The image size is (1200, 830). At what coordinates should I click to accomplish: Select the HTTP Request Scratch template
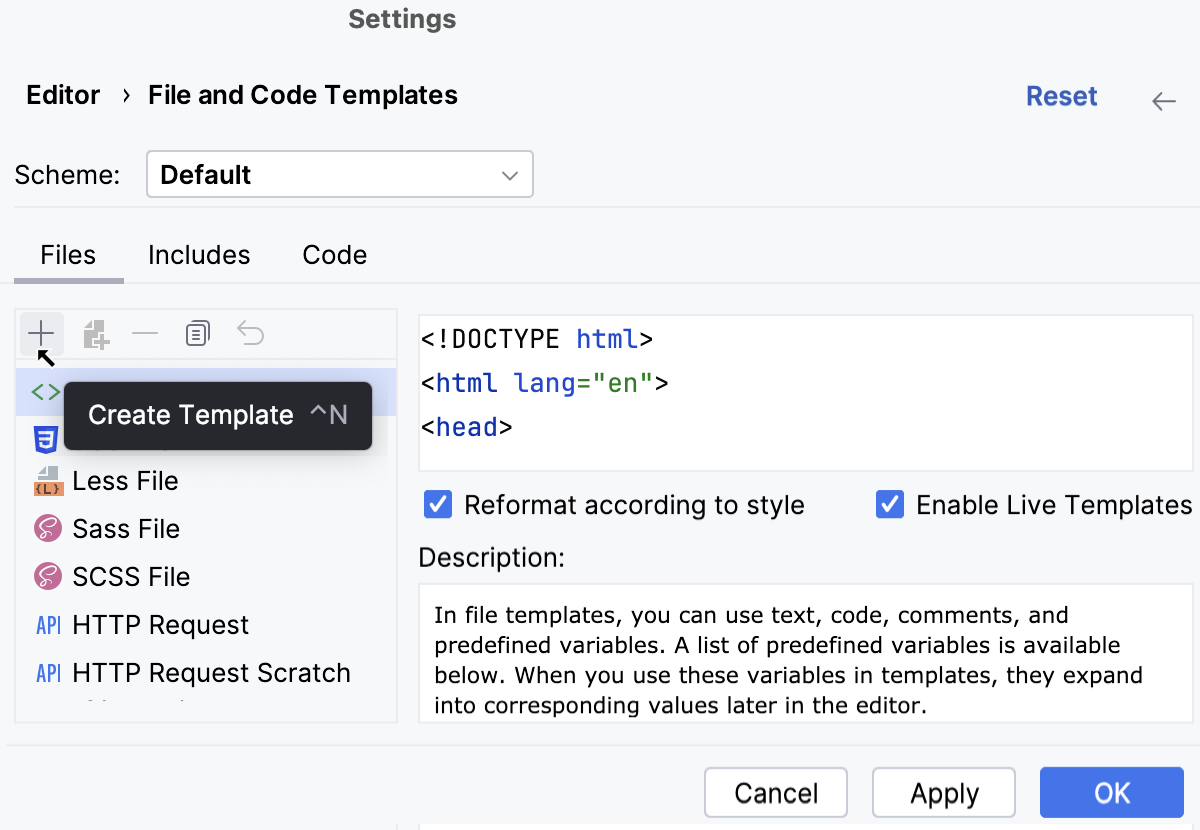[211, 673]
